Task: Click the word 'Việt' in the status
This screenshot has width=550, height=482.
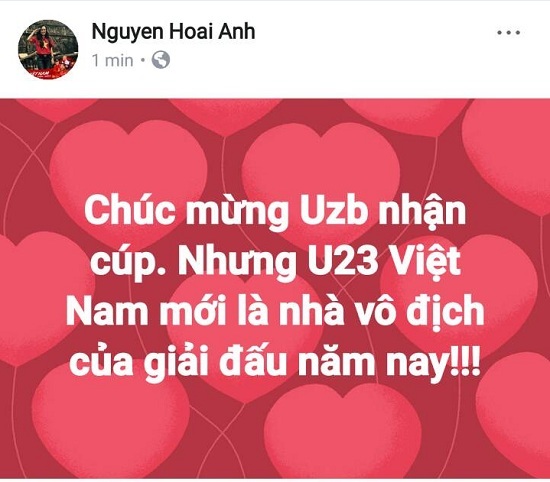Action: click(425, 262)
